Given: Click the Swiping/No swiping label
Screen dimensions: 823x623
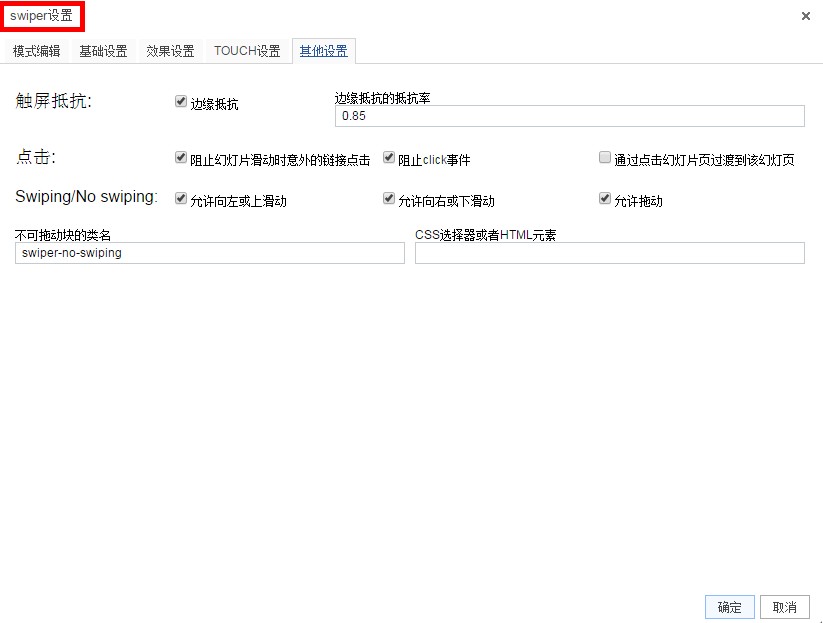Looking at the screenshot, I should click(x=86, y=197).
